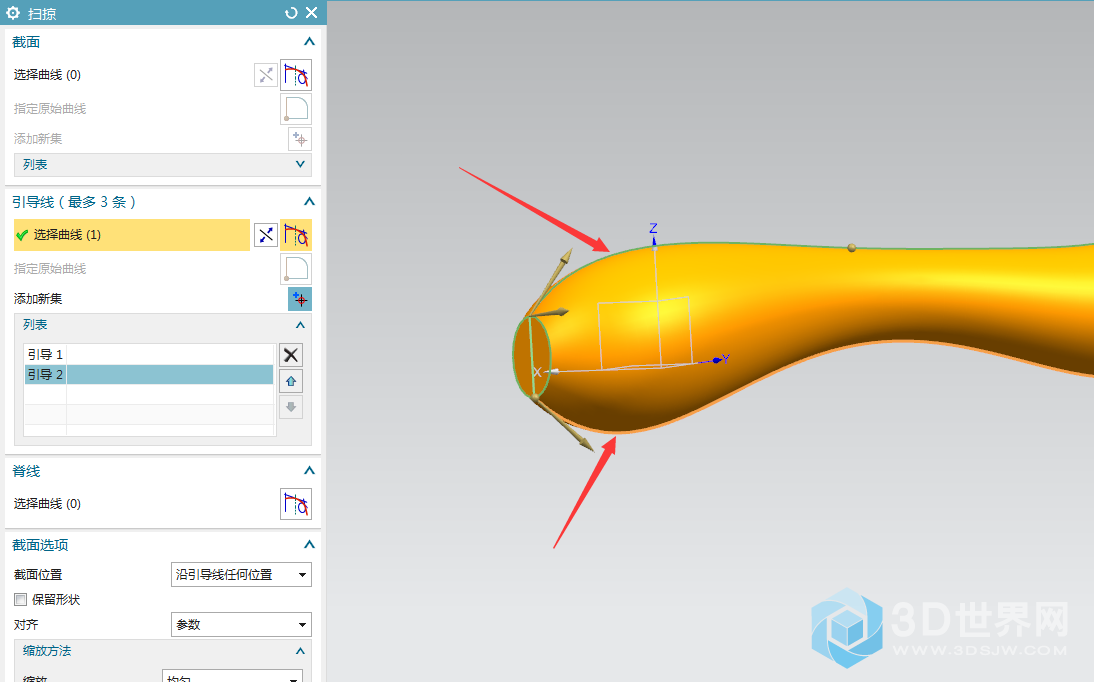Select 引导 1 list row
Image resolution: width=1094 pixels, height=682 pixels.
pyautogui.click(x=149, y=354)
